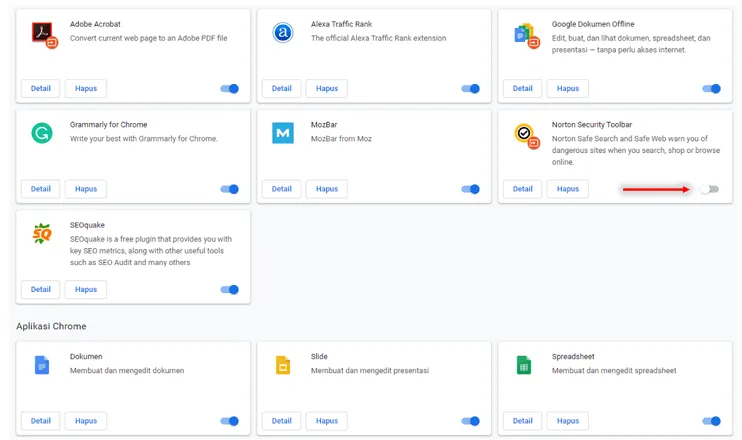Click the Dokumen app icon

42,365
